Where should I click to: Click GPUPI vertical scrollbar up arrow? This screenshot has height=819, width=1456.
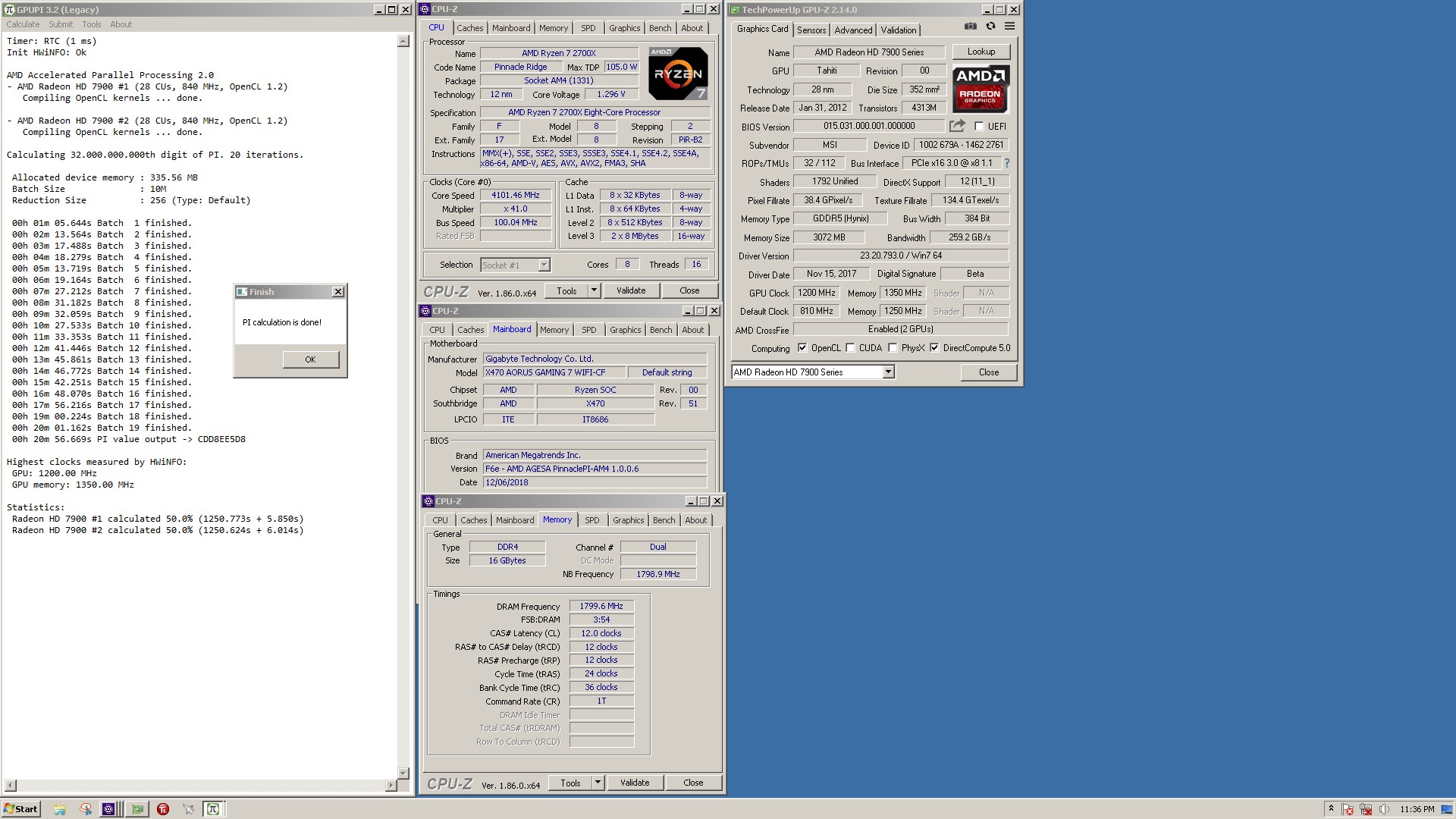(403, 41)
